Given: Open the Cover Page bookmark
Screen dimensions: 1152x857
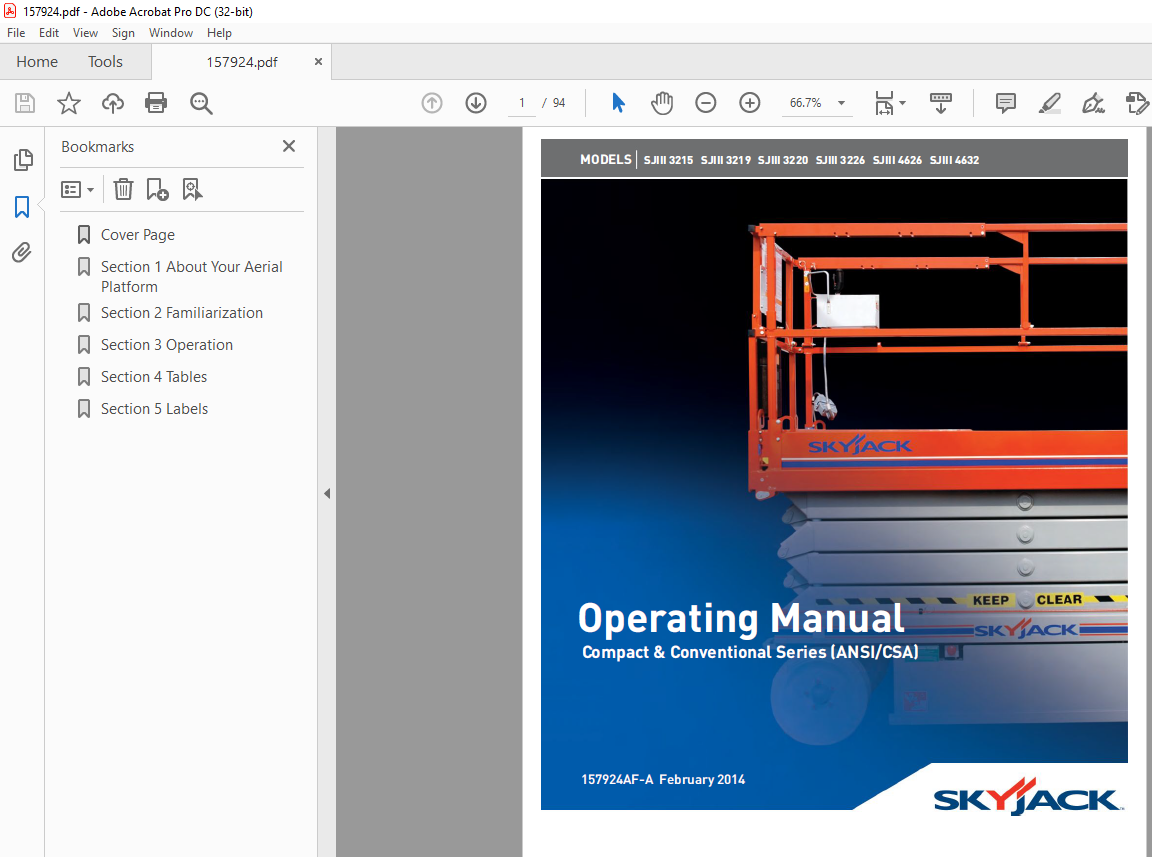Looking at the screenshot, I should (x=137, y=234).
